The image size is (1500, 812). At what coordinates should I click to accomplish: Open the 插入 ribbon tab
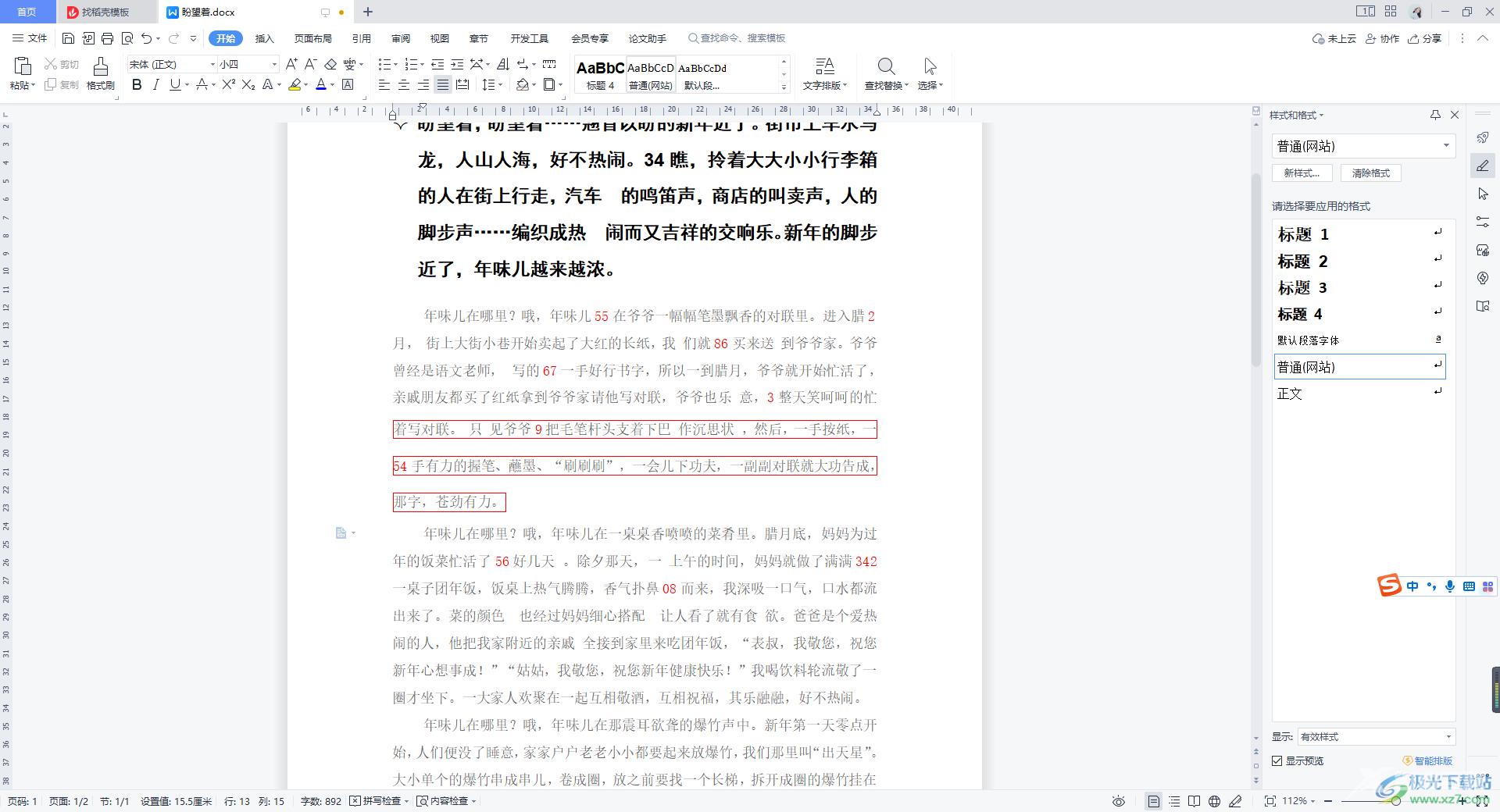tap(265, 38)
